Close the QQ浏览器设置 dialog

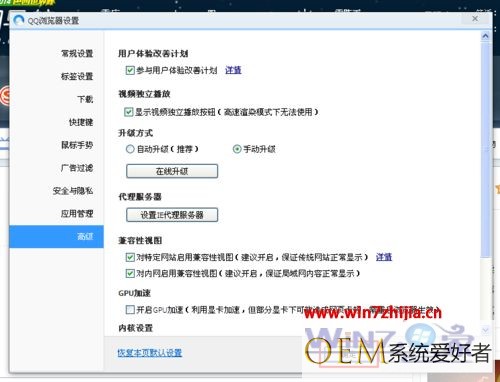click(x=475, y=19)
